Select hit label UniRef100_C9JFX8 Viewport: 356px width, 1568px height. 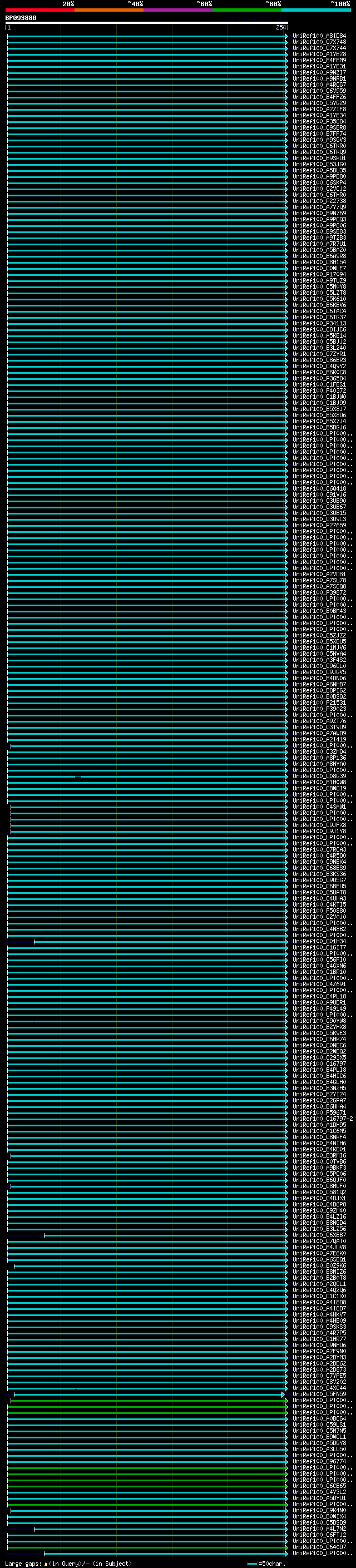click(319, 825)
